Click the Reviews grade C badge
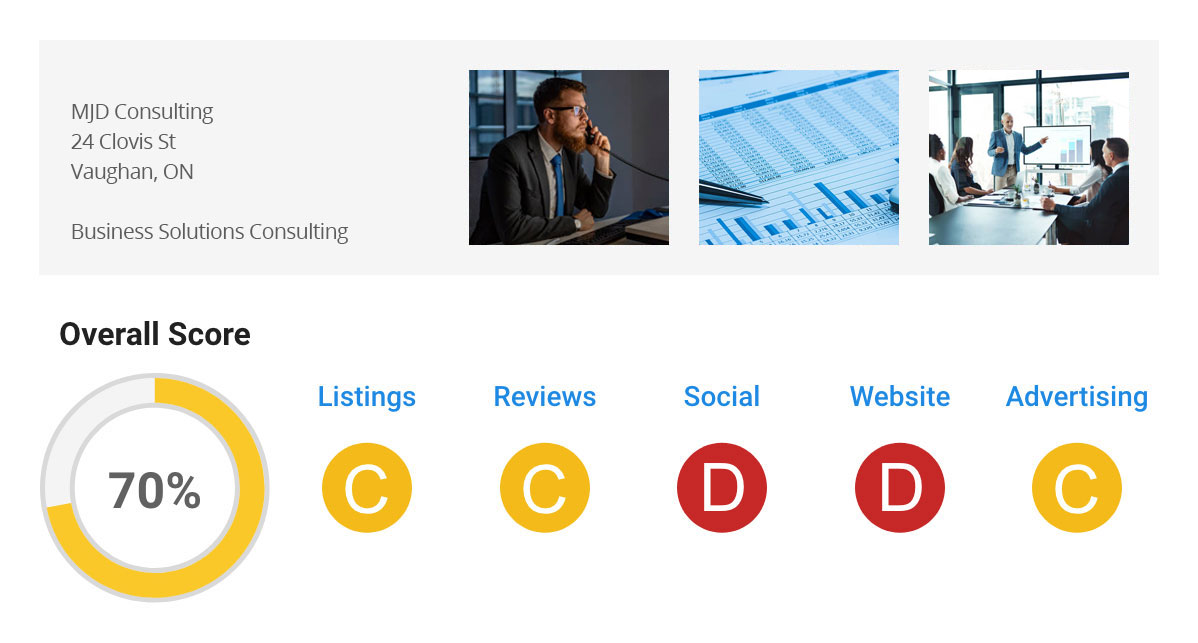 [x=544, y=488]
